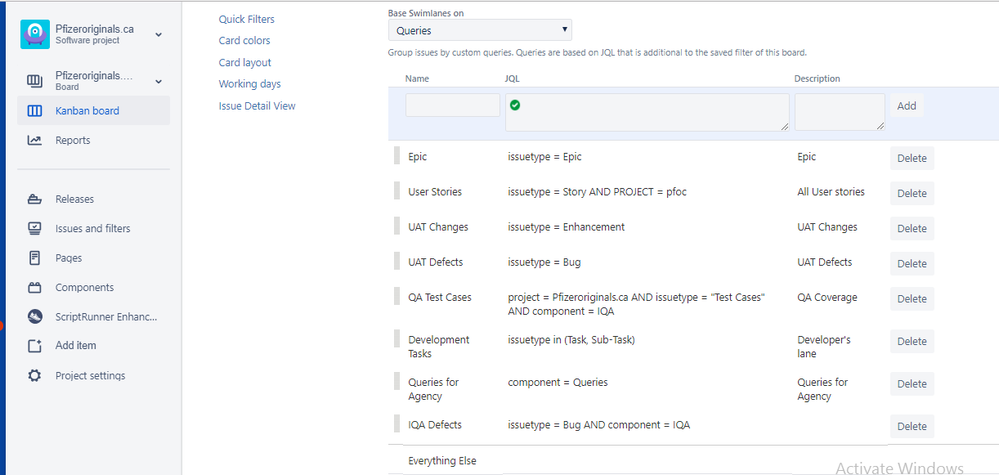The image size is (999, 475).
Task: Expand the Pfizeroriginals board chevron
Action: click(x=158, y=81)
